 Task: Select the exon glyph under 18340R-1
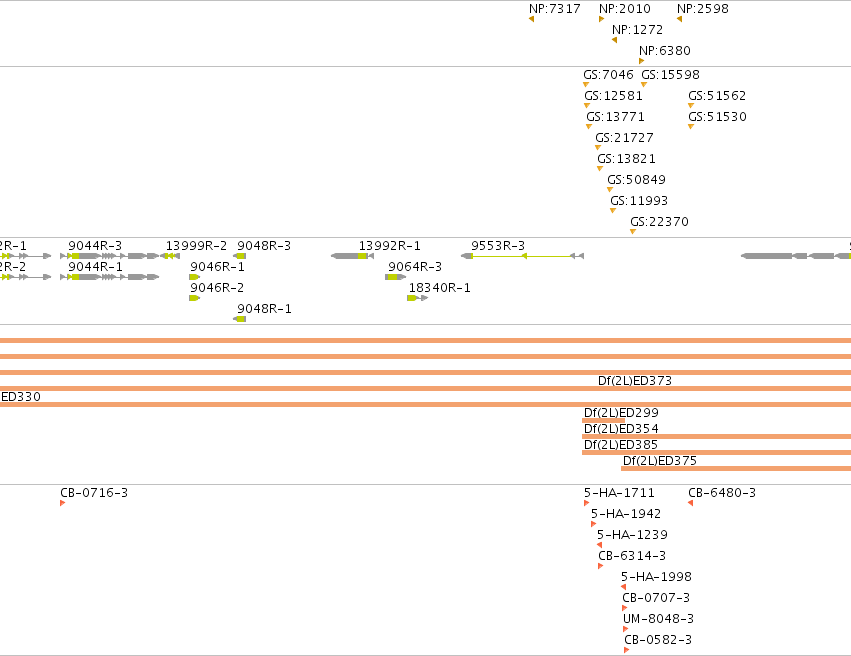pos(418,298)
